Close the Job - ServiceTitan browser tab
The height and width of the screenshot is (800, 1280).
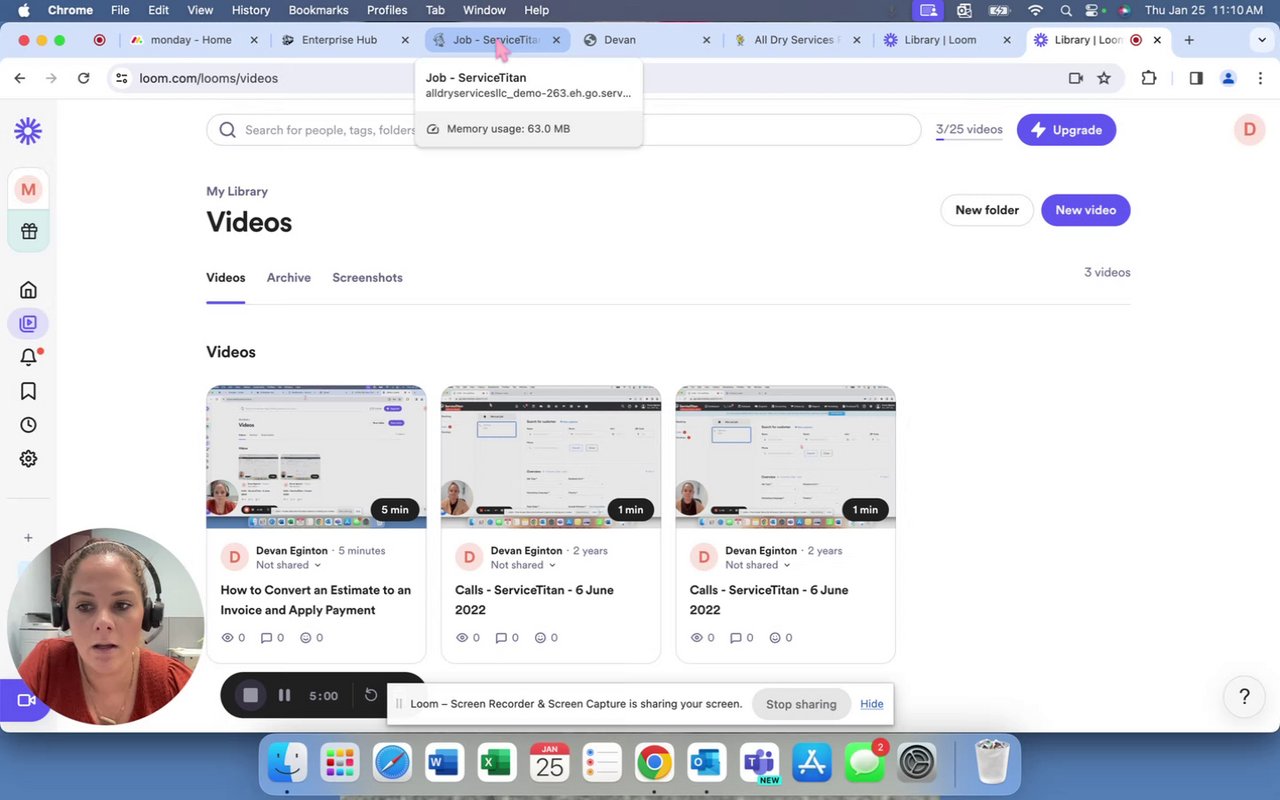pyautogui.click(x=556, y=40)
